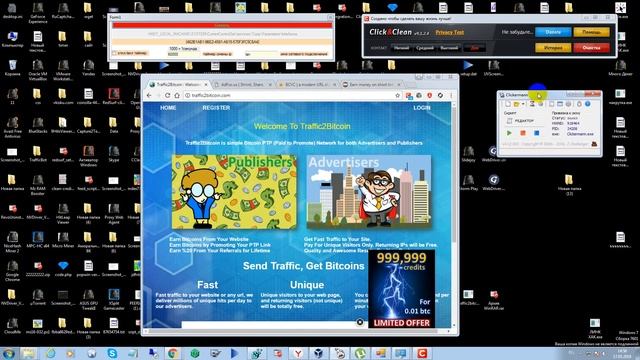
Task: Open uTorrent from the taskbar
Action: pos(360,353)
